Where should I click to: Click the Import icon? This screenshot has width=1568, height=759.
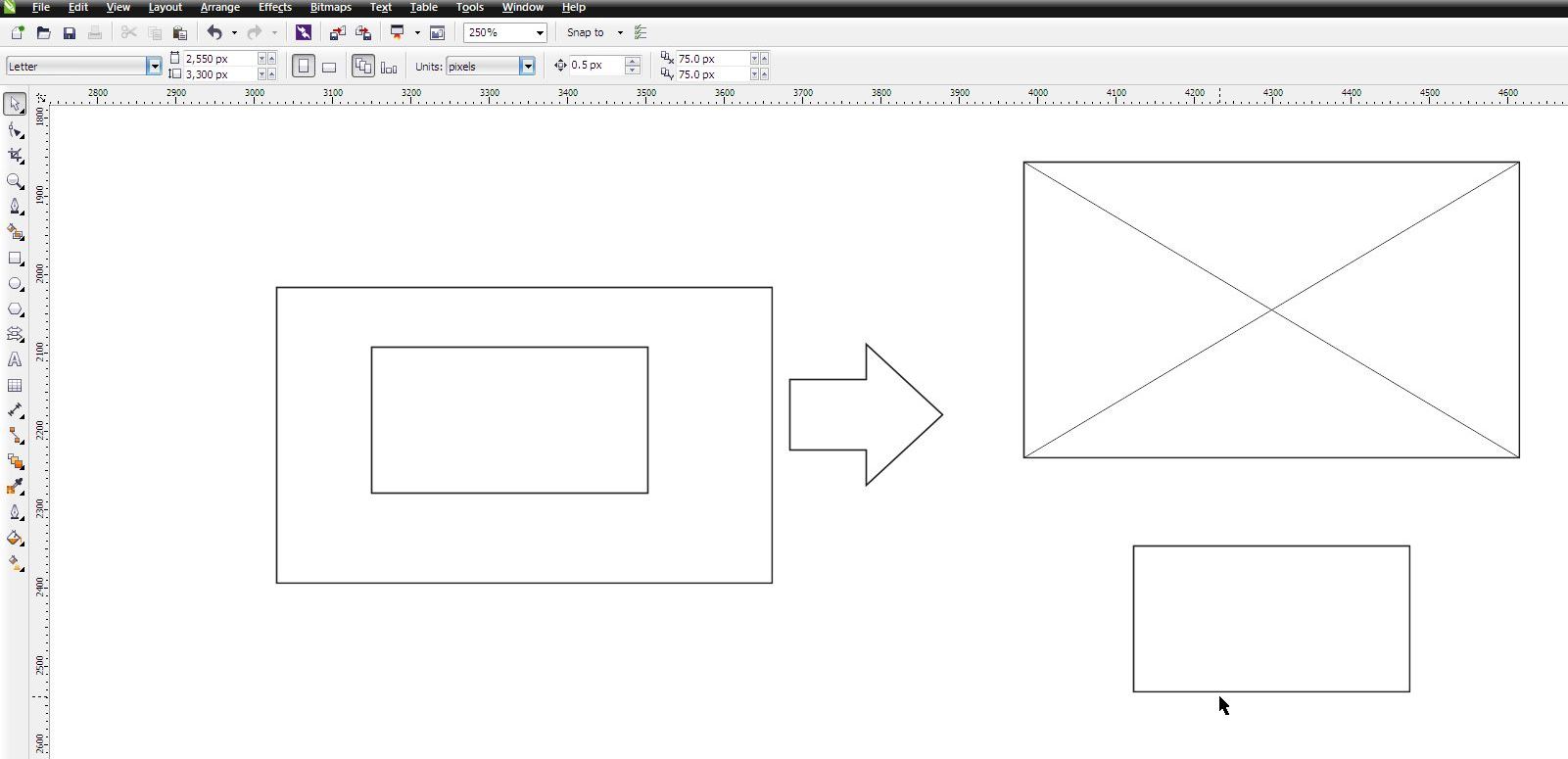337,32
